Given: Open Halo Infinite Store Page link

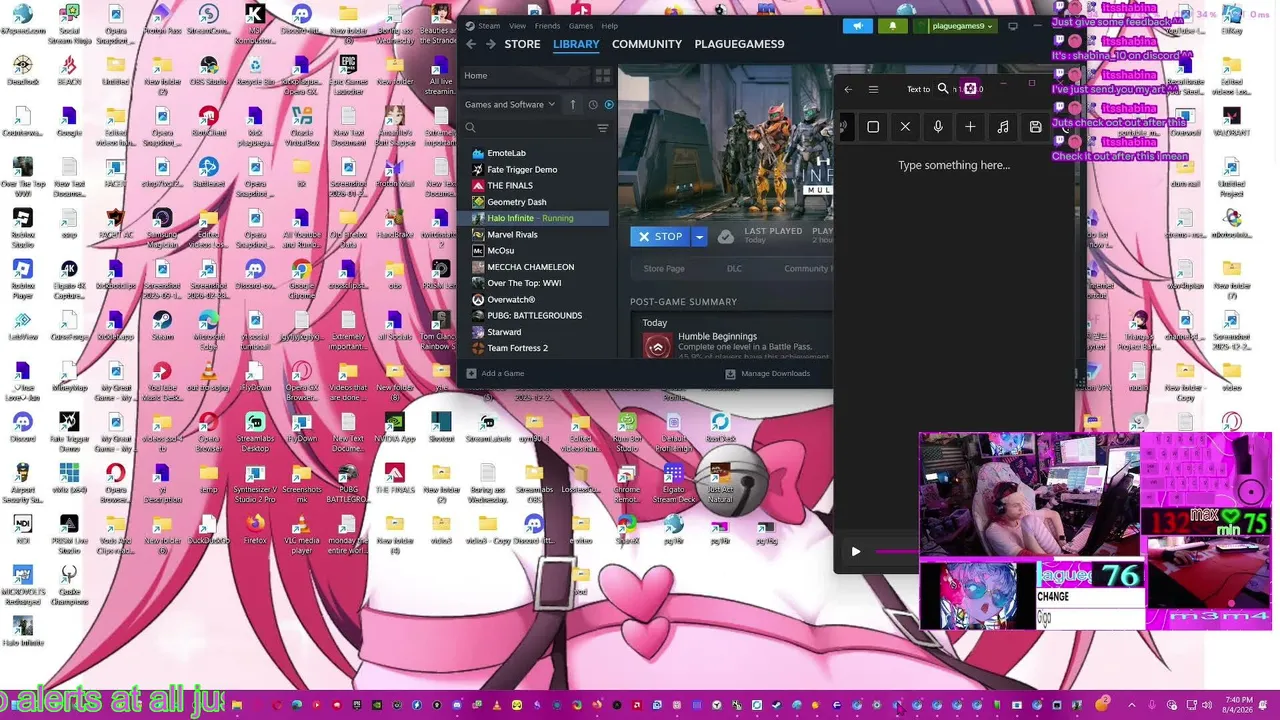Looking at the screenshot, I should [x=664, y=269].
